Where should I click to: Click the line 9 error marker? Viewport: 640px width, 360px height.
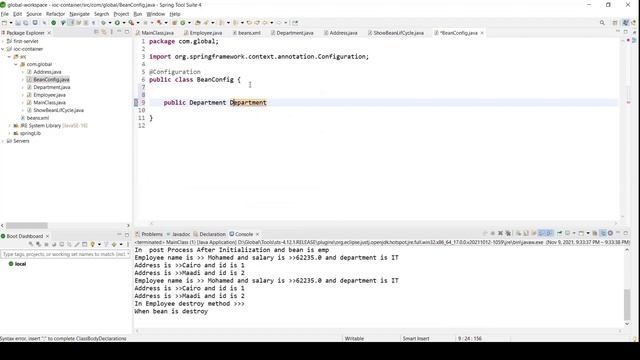136,102
